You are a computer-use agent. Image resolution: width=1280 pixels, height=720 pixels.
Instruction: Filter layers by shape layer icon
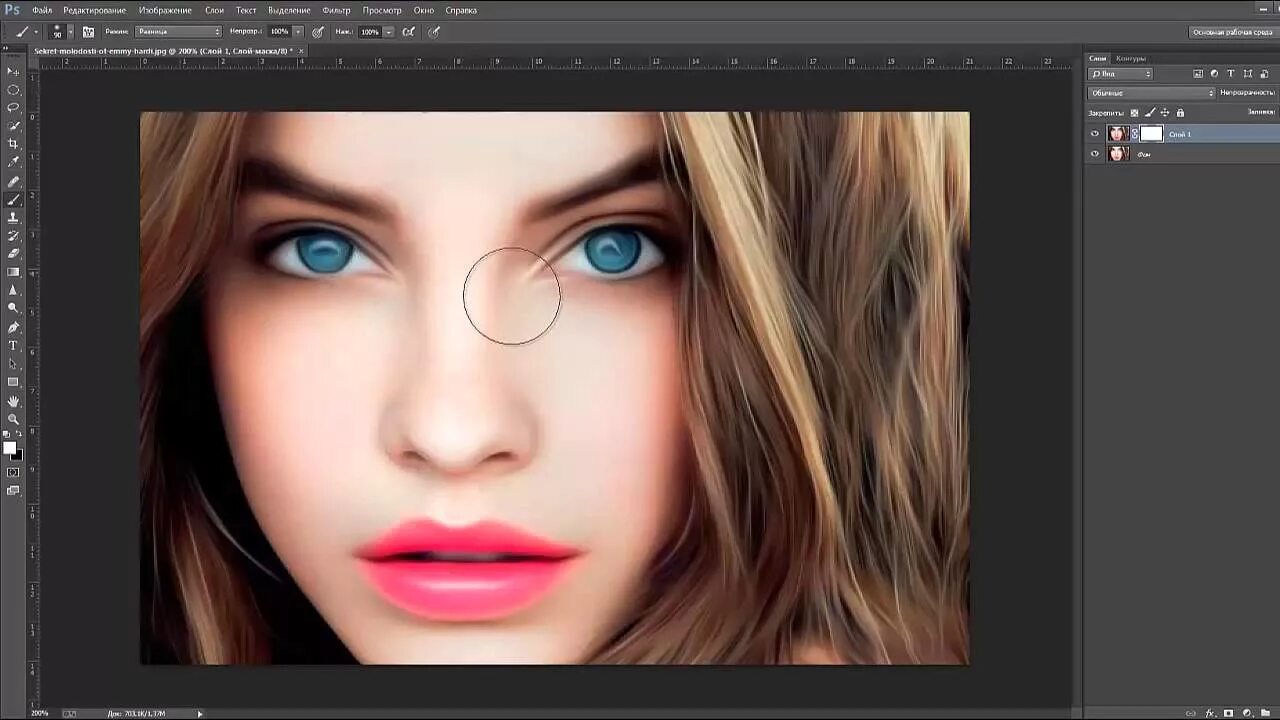point(1247,74)
